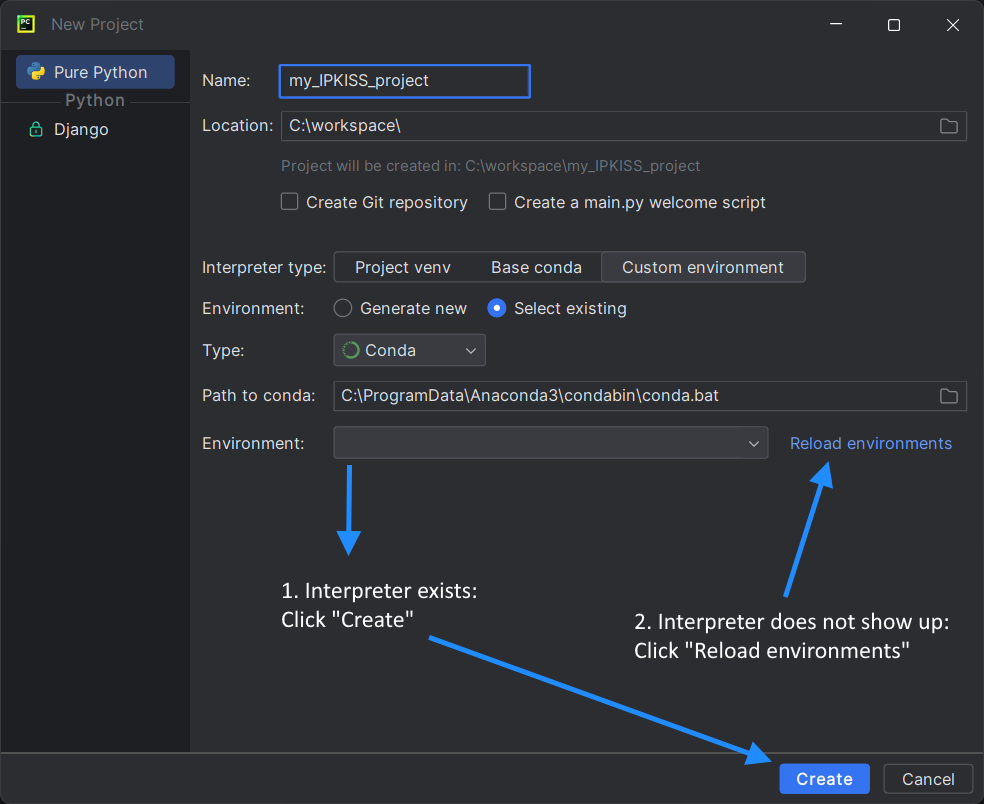Select Custom environment interpreter type
This screenshot has width=984, height=804.
[x=703, y=267]
